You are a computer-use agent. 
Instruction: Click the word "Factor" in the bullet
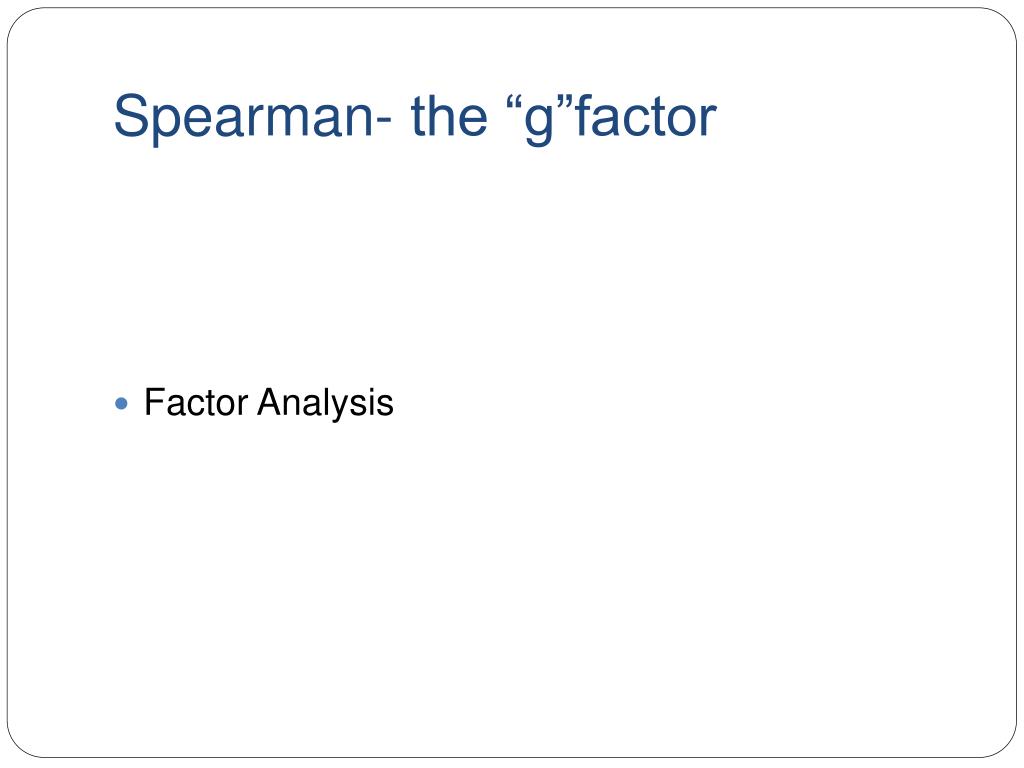[x=196, y=402]
